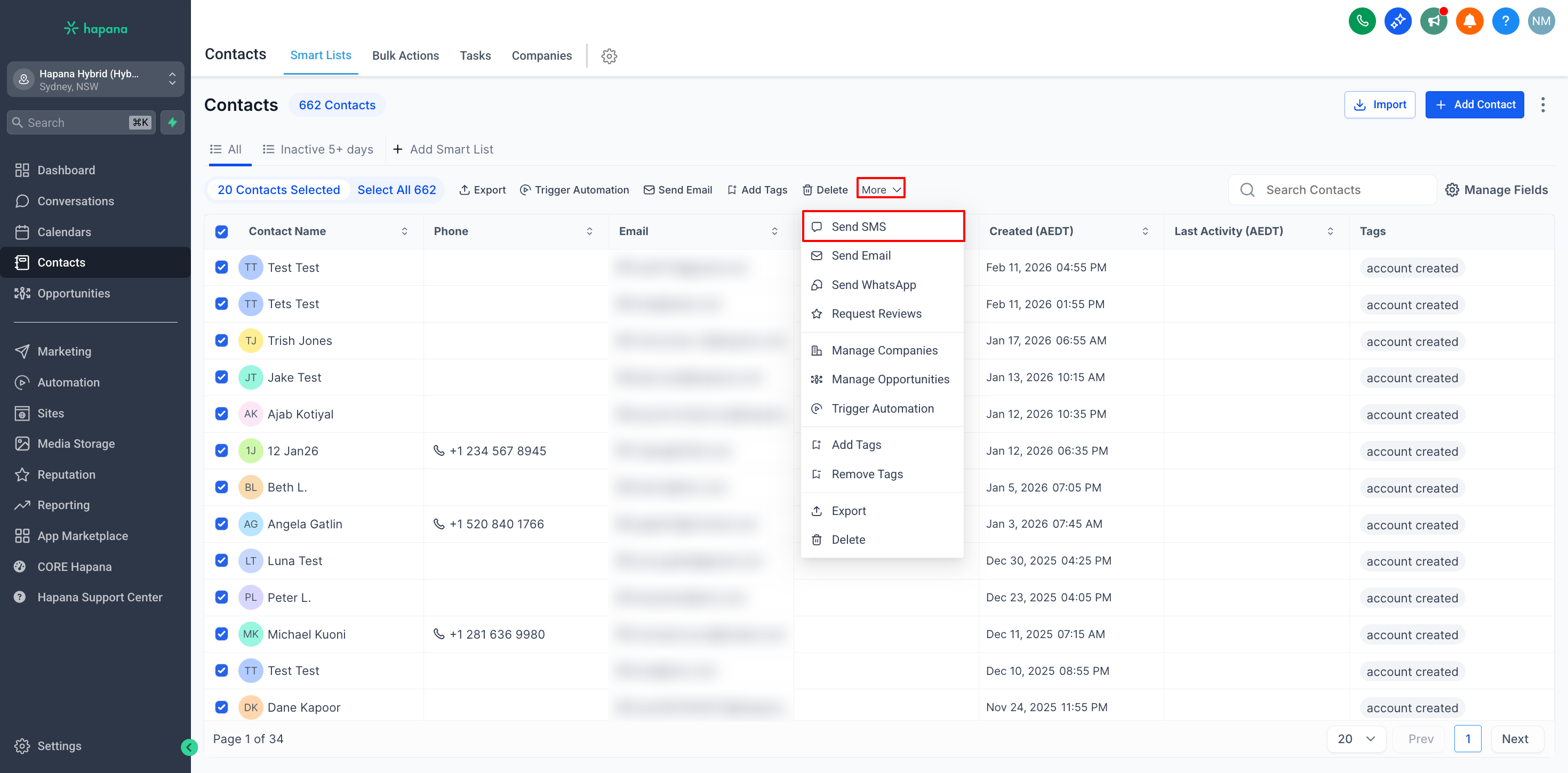Choose Send SMS from the menu

coord(858,227)
